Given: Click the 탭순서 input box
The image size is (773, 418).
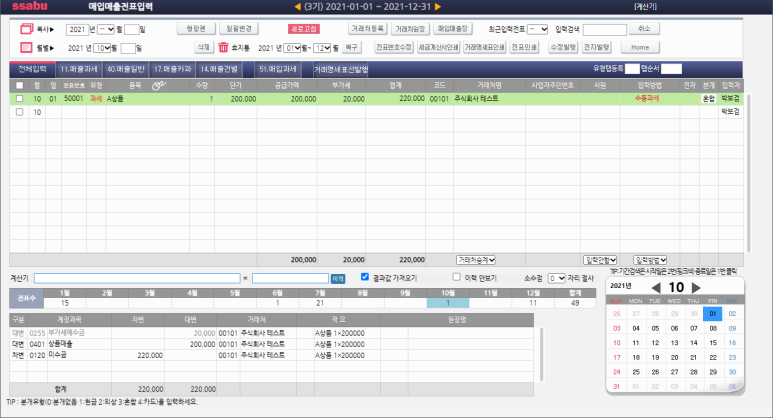Looking at the screenshot, I should (671, 69).
